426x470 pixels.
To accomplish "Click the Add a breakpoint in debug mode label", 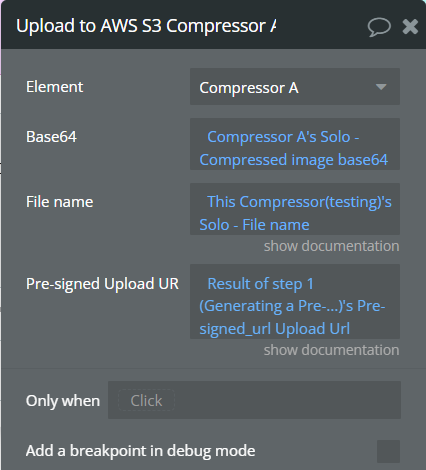I will (141, 451).
